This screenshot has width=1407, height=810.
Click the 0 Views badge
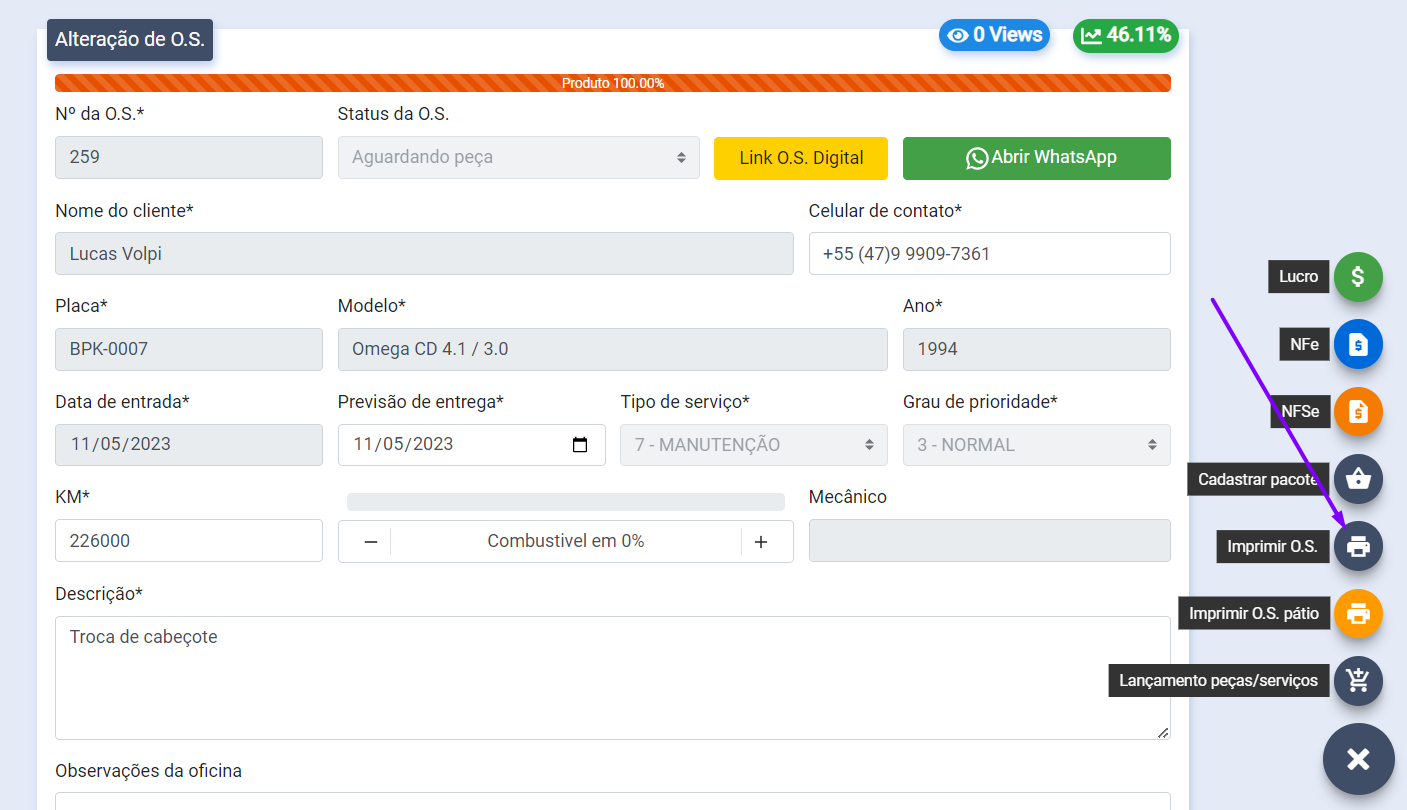coord(994,35)
